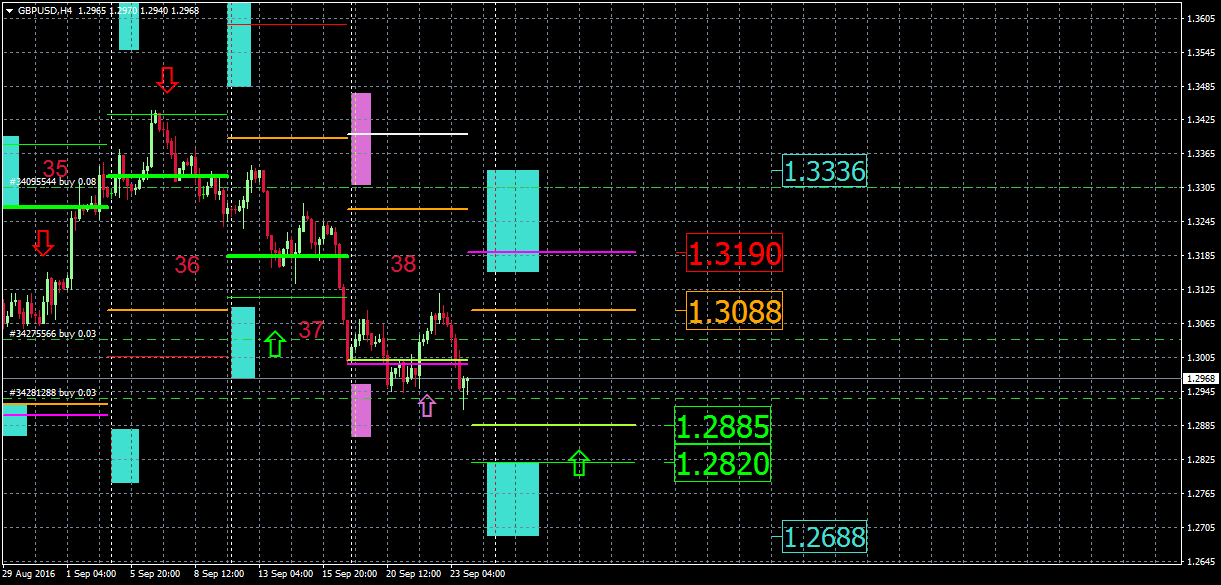Select the large cyan rectangle crossing the 1.3190 line
This screenshot has height=585, width=1221.
pyautogui.click(x=513, y=221)
